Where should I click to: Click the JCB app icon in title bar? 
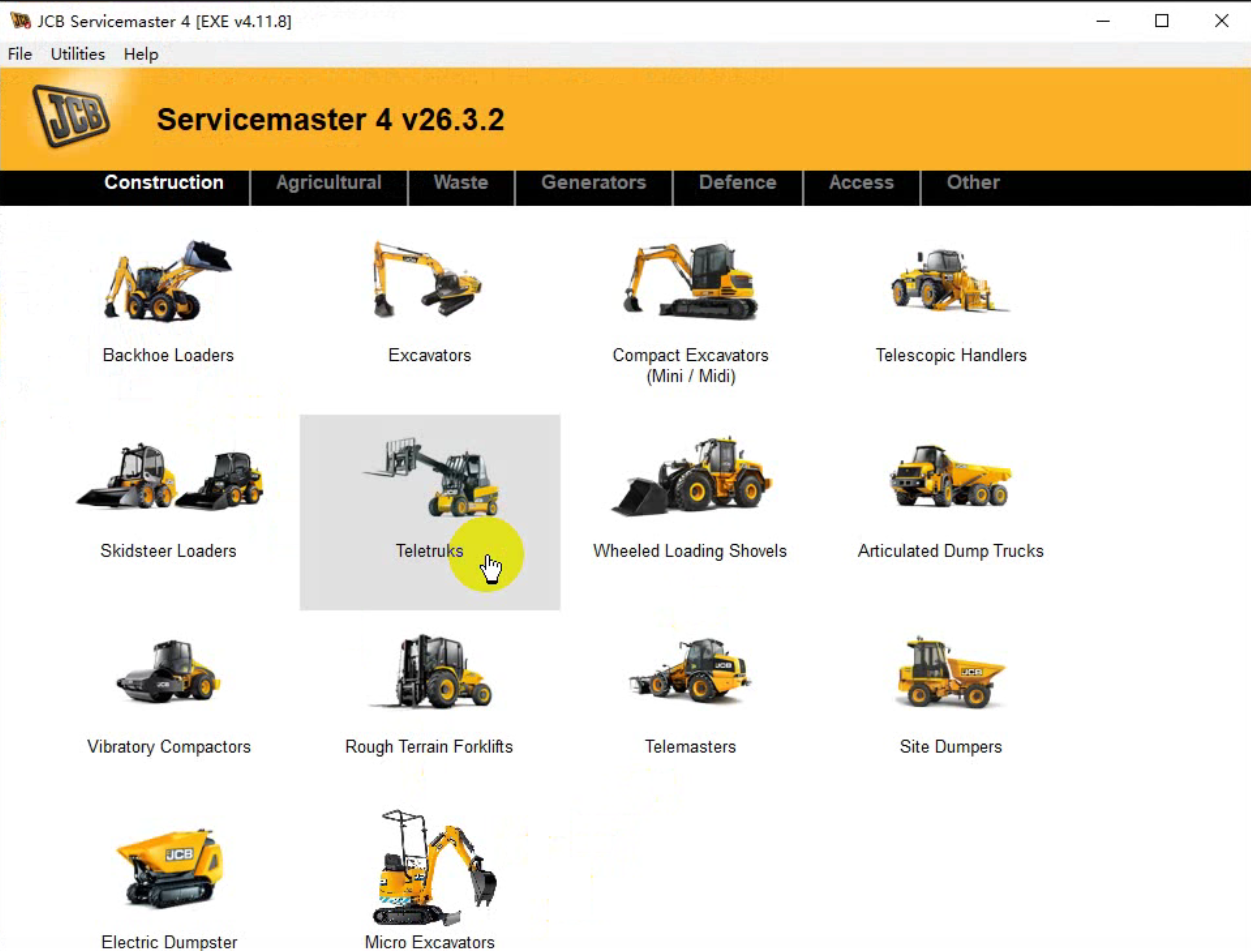point(20,21)
